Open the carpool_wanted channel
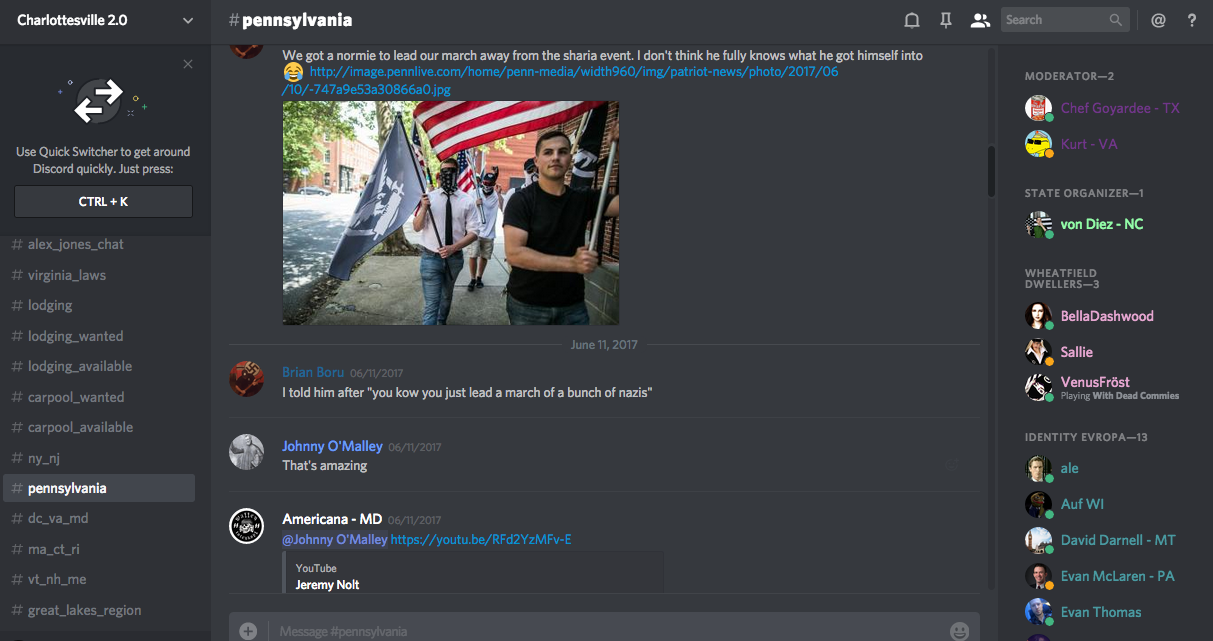The image size is (1213, 641). click(x=76, y=397)
